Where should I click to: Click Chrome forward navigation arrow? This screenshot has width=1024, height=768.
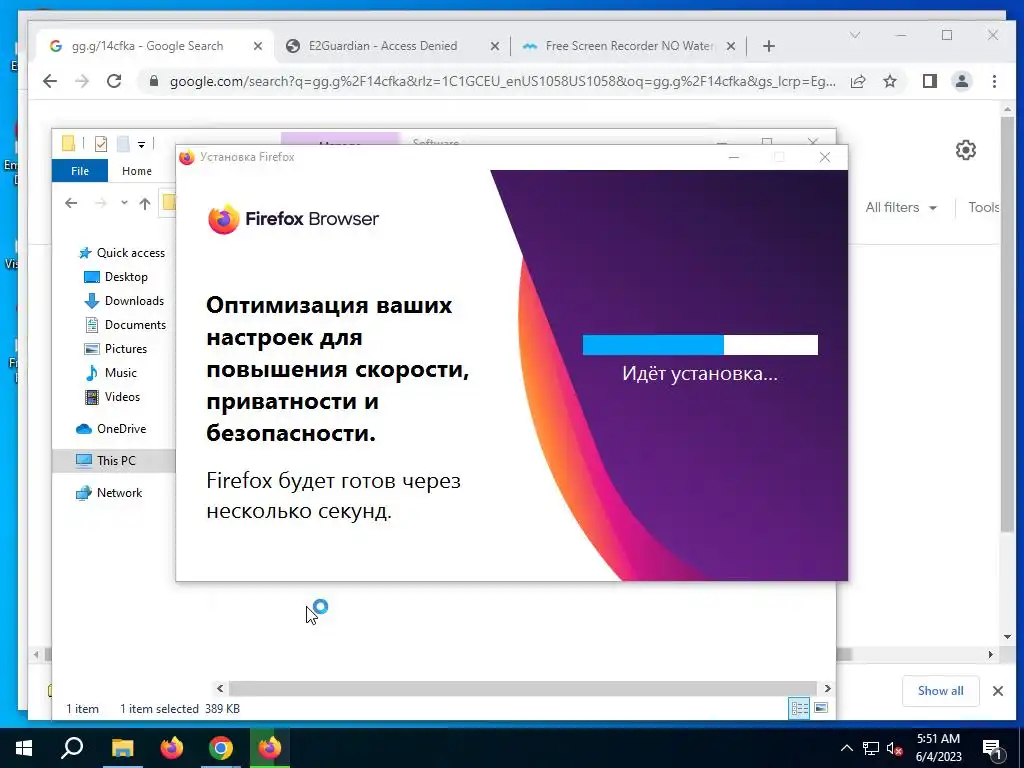click(x=82, y=81)
